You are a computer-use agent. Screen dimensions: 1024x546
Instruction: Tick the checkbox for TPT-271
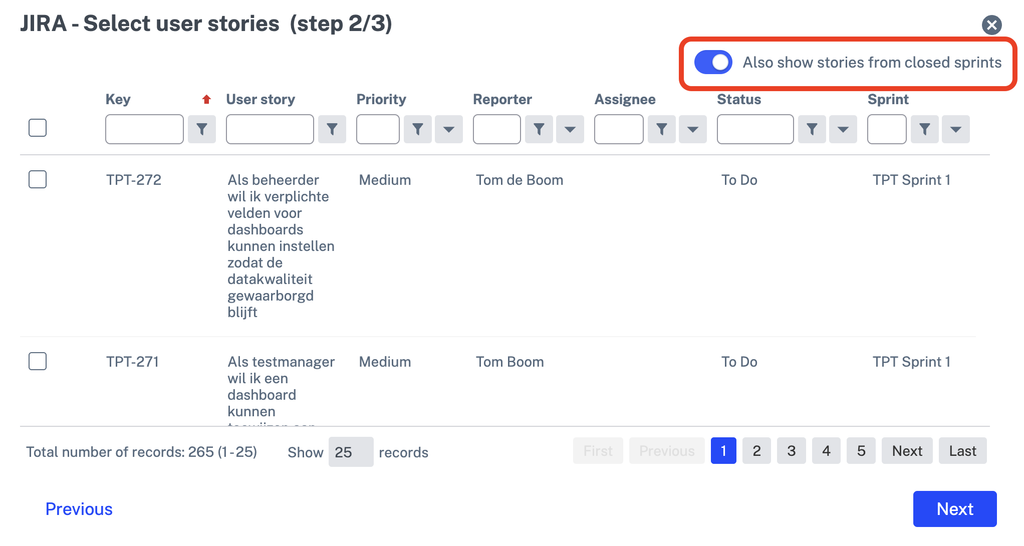pyautogui.click(x=38, y=361)
